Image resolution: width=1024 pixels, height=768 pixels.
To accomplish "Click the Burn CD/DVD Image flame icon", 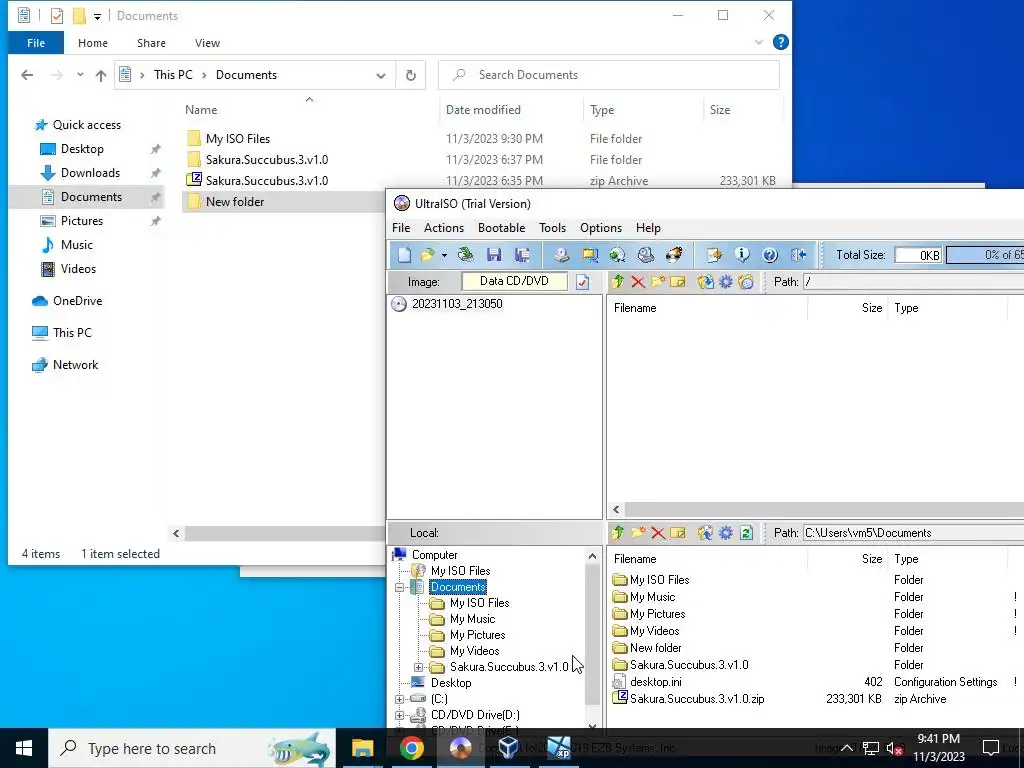I will tap(674, 255).
